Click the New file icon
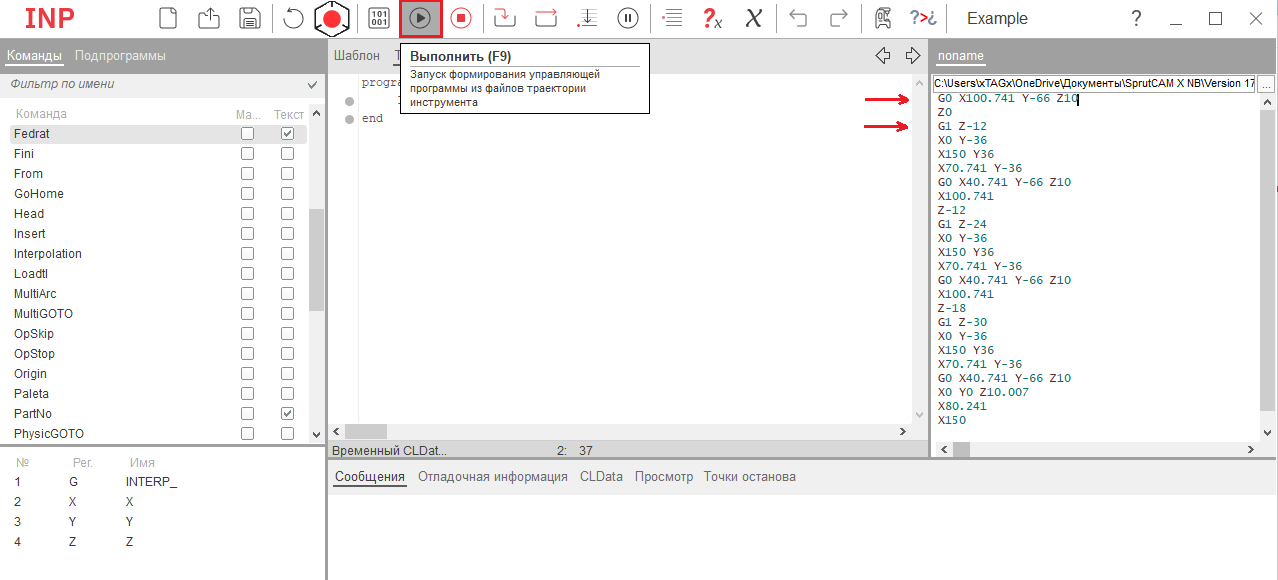 (169, 18)
